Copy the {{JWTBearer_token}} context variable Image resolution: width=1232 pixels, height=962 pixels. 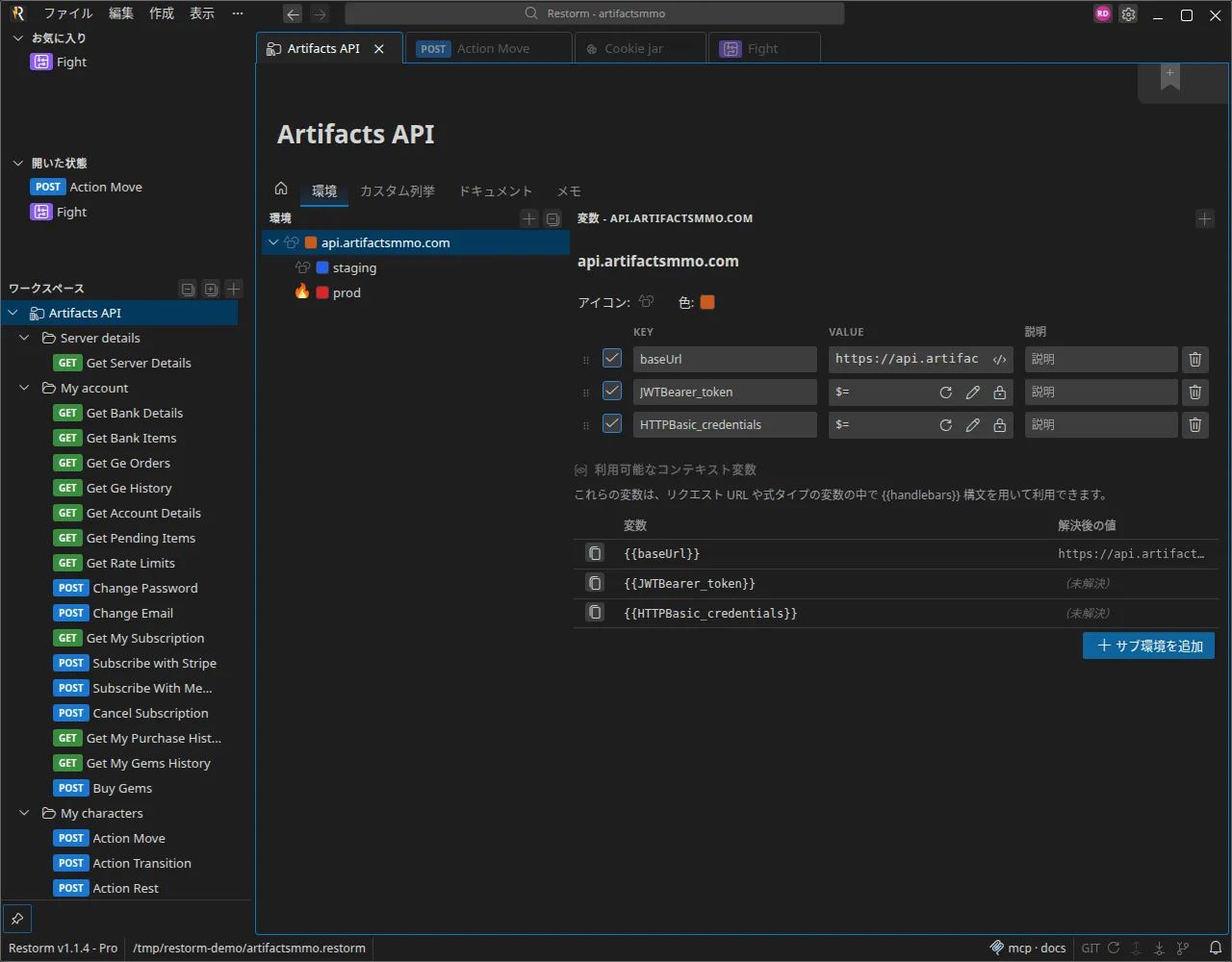(595, 583)
